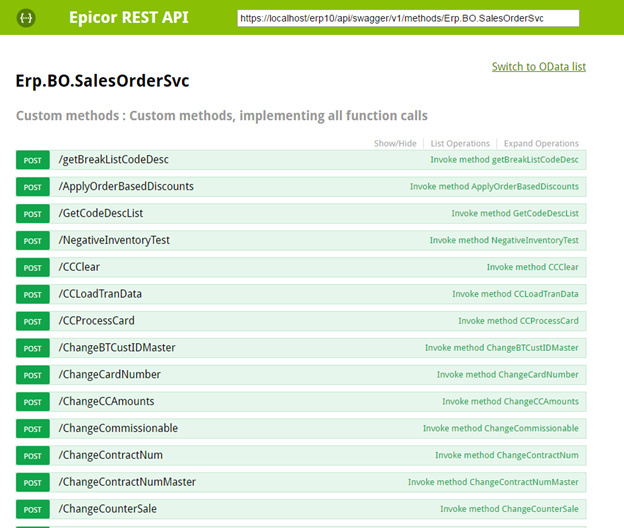Screen dimensions: 624x528
Task: Expand the /ChangeCardNumber operation
Action: [x=109, y=374]
